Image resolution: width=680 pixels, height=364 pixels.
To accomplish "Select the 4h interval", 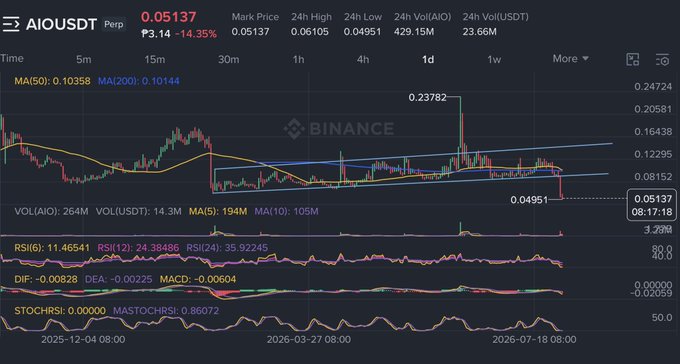I will pos(363,59).
